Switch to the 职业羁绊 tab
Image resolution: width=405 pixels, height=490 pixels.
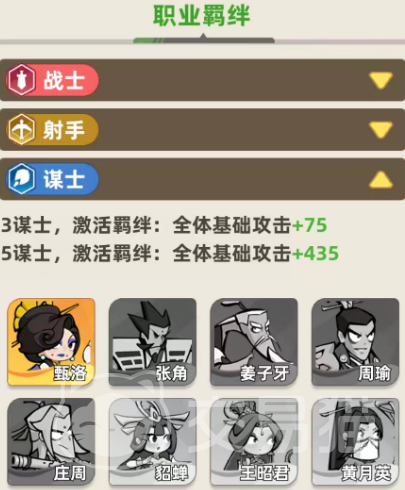click(x=202, y=16)
